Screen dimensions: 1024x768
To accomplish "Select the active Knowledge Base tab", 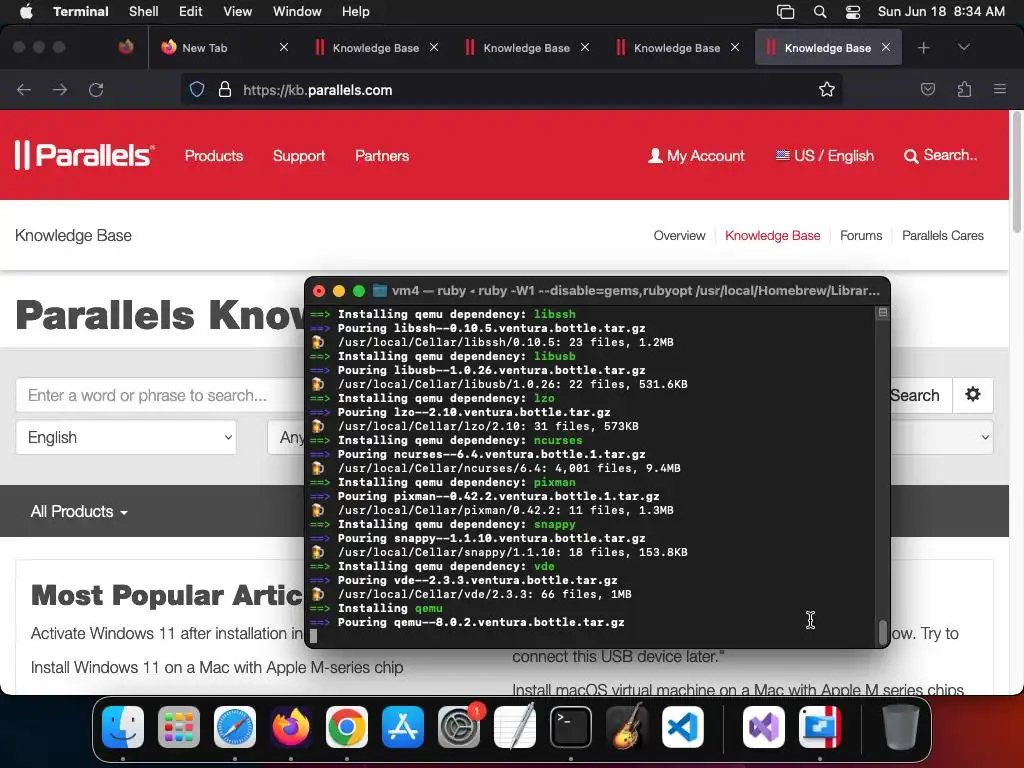I will click(827, 48).
